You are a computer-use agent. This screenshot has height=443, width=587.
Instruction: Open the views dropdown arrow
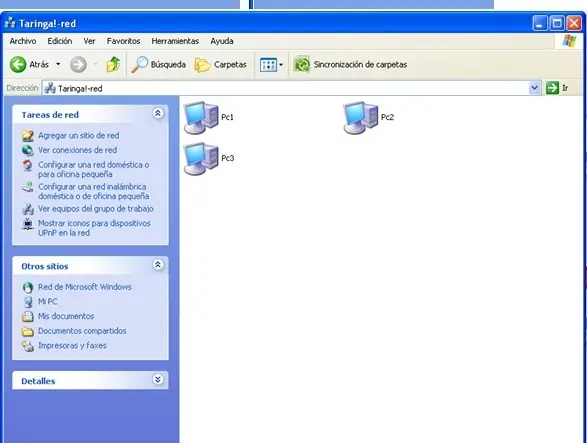(x=281, y=64)
